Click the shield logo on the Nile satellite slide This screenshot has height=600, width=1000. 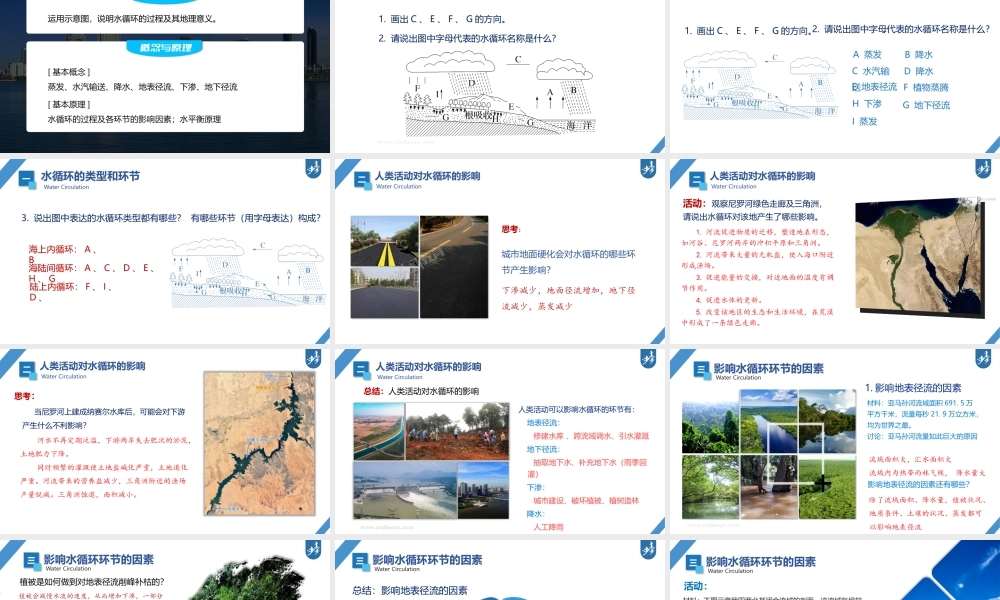[x=983, y=169]
